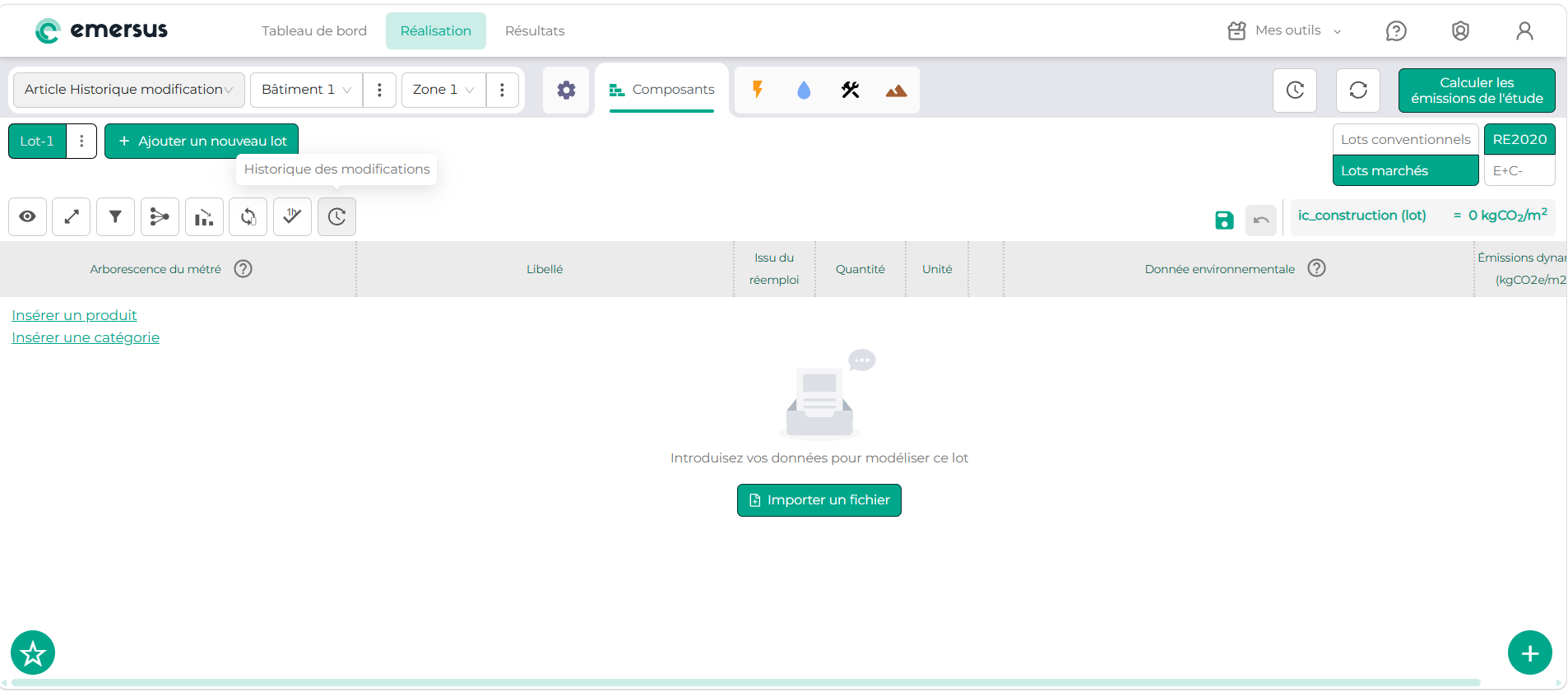Click the horizontal scrollbar at bottom
1568x692 pixels.
[745, 682]
